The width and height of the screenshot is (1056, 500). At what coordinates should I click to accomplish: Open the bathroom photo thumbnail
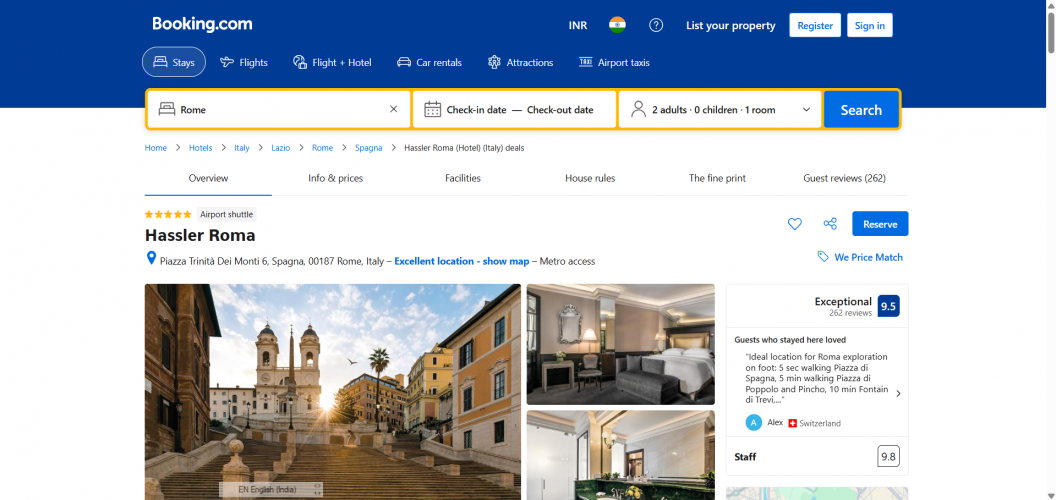click(x=620, y=455)
